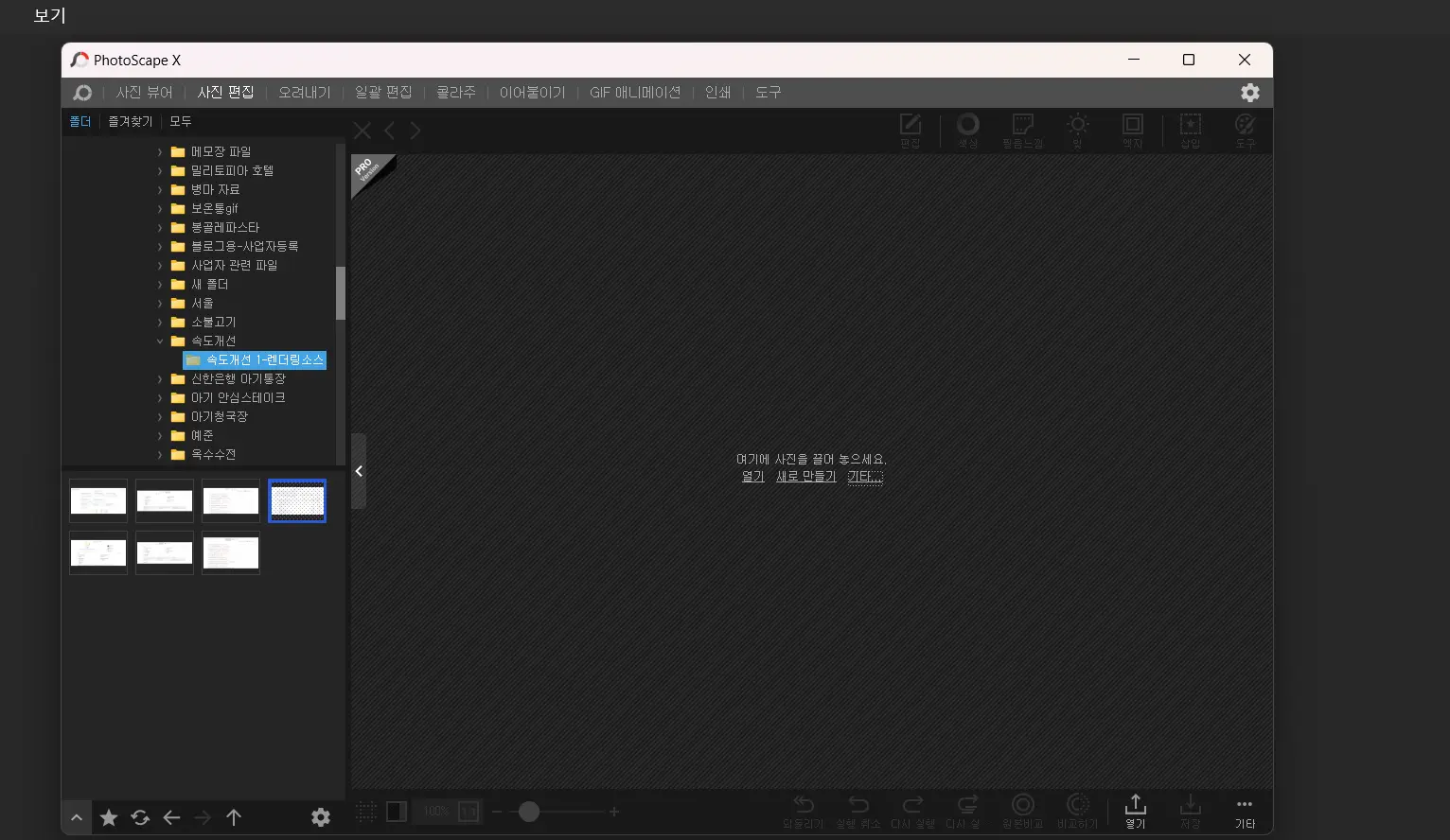
Task: Click the folder tree vertical scrollbar
Action: [341, 293]
